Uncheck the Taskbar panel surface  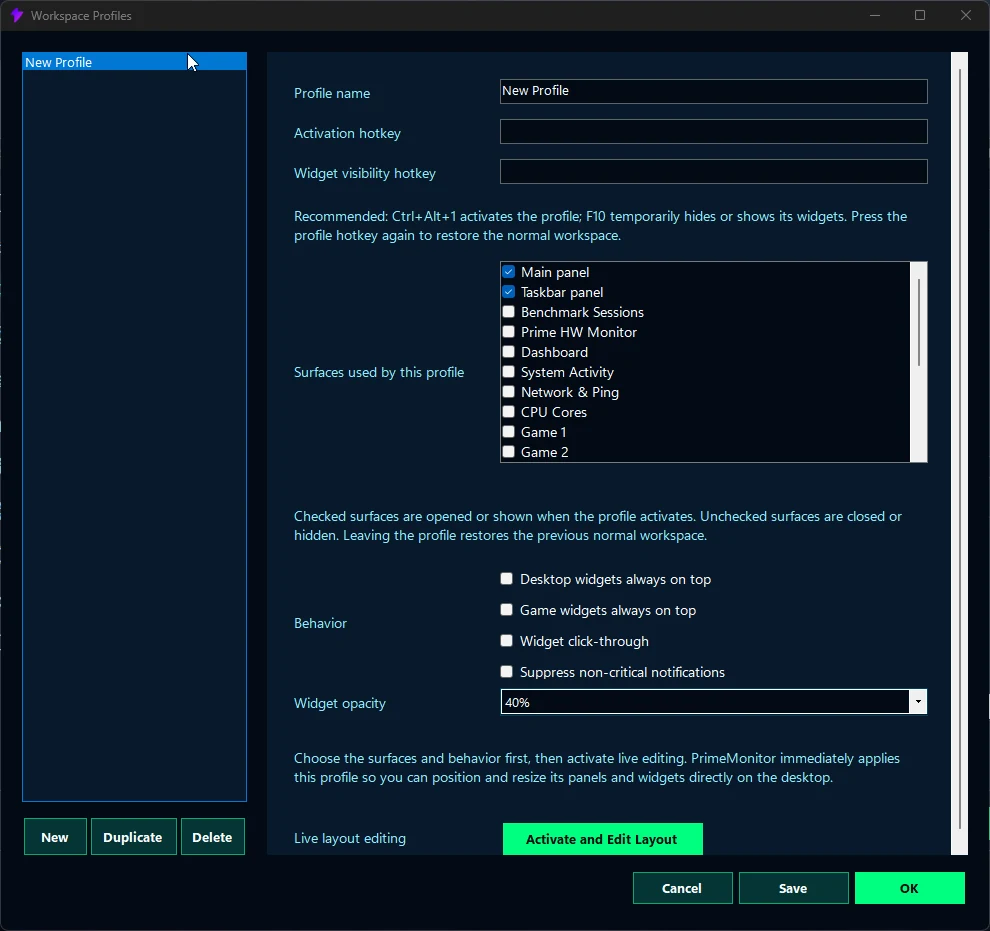click(508, 292)
